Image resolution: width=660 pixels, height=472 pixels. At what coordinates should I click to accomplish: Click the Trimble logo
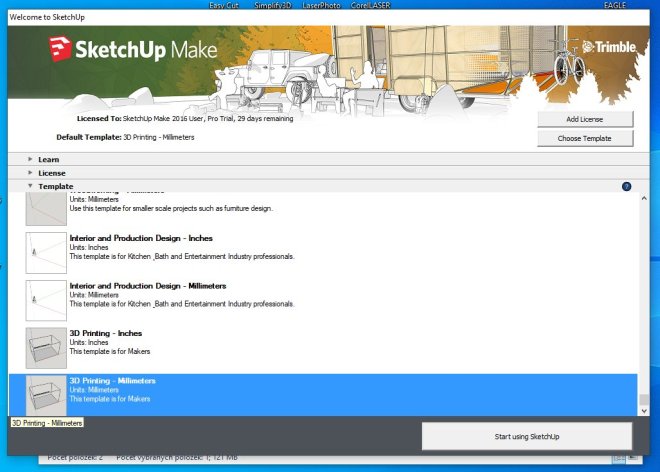coord(609,47)
